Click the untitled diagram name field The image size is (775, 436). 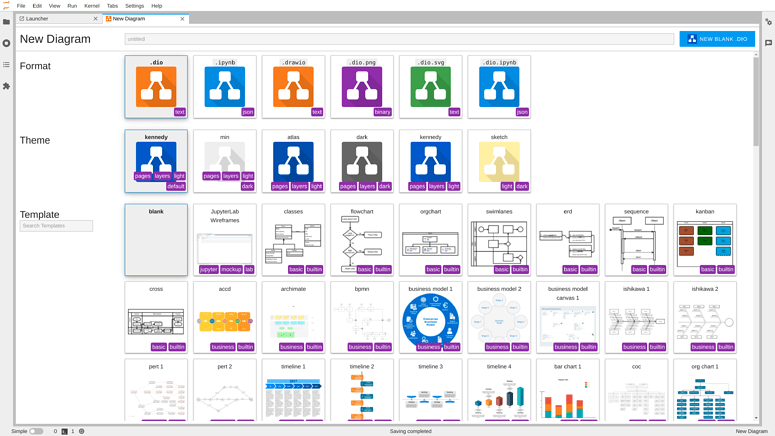(399, 39)
